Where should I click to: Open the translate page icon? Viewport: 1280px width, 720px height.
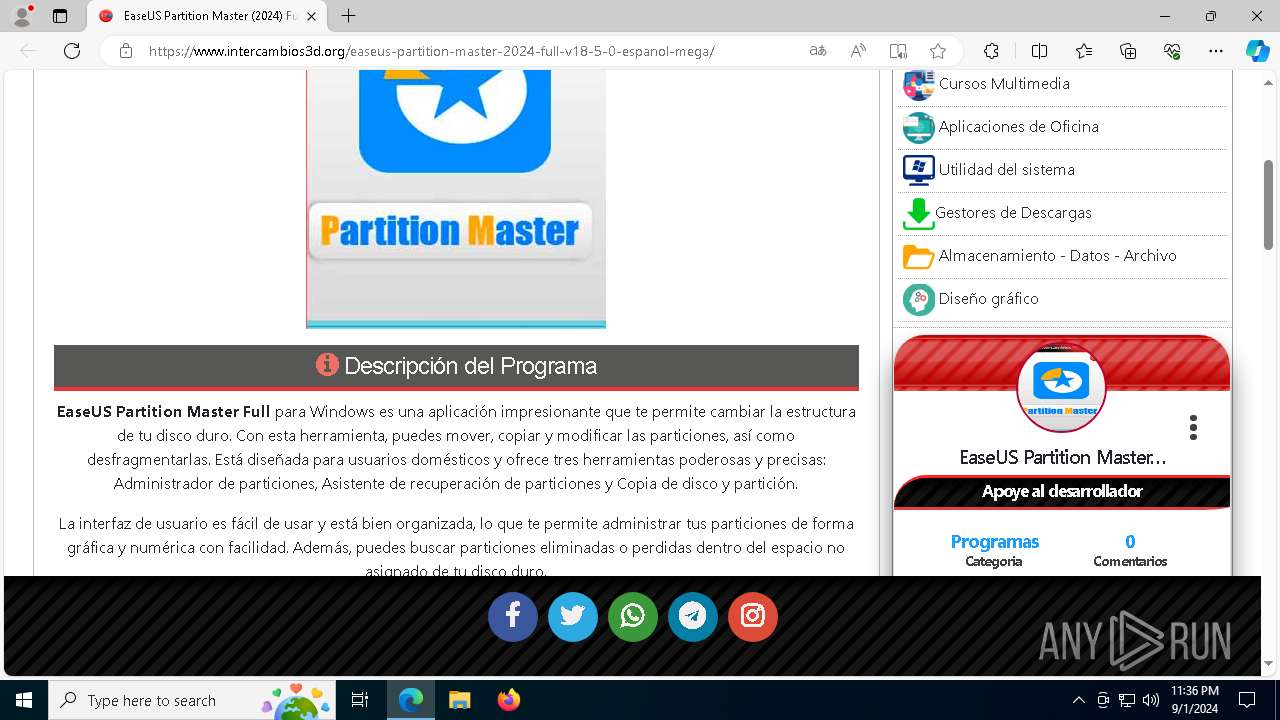click(818, 51)
